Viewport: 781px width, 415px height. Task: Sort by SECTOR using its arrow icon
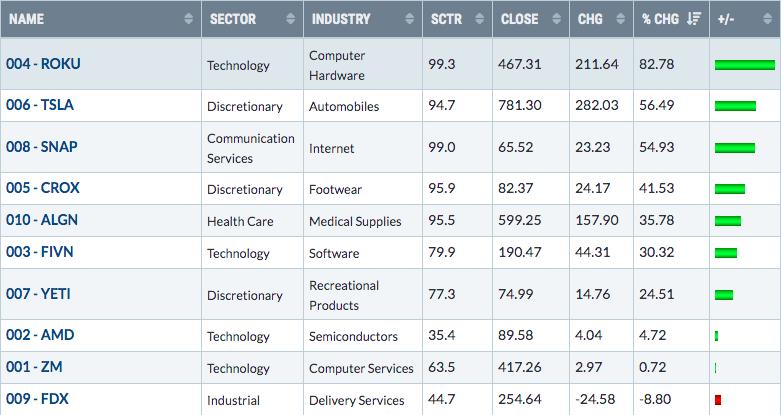(x=291, y=19)
